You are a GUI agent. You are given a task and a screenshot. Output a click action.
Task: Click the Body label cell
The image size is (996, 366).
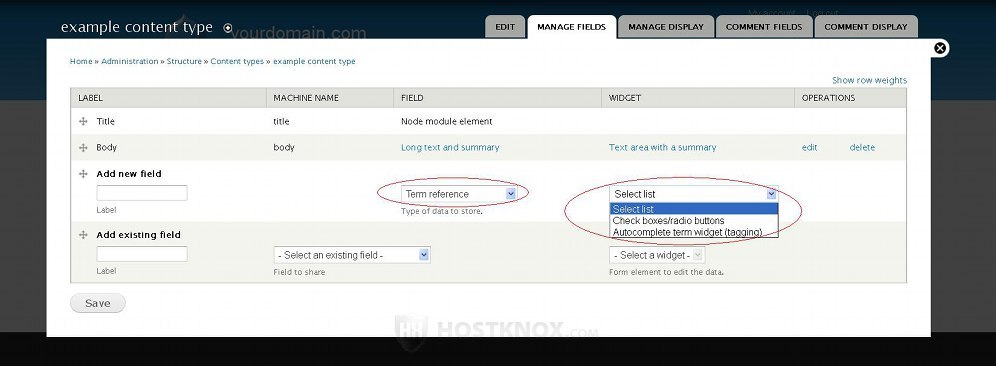pyautogui.click(x=106, y=147)
